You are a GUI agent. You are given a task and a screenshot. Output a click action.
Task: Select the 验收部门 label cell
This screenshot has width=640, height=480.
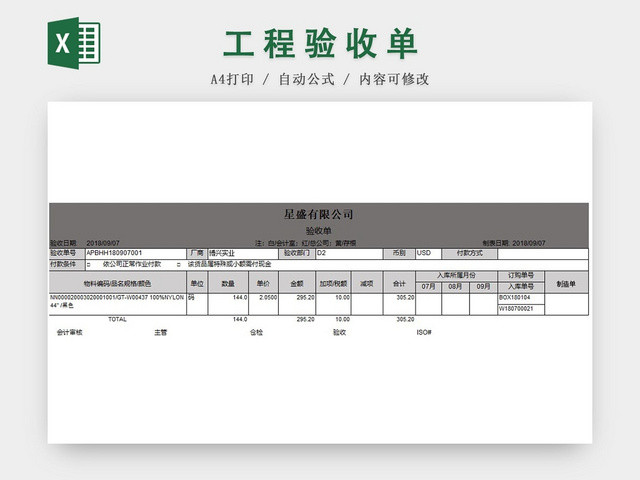point(297,253)
